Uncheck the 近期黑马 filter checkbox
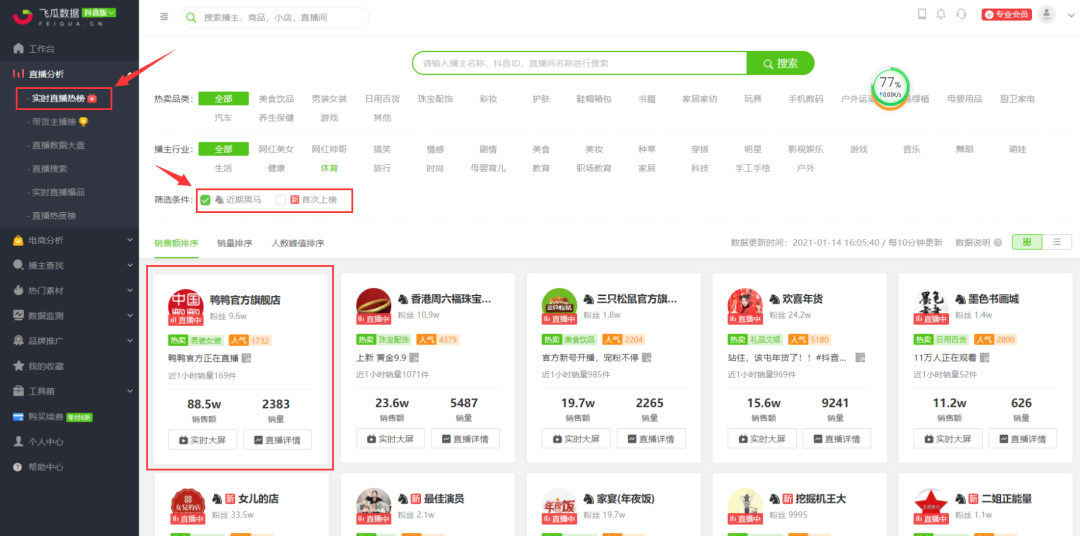The image size is (1080, 536). [205, 200]
